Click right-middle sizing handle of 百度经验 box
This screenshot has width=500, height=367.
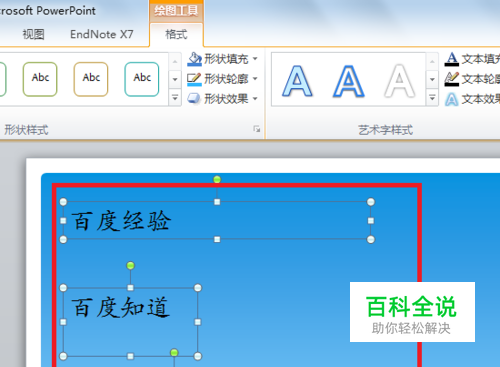(371, 221)
